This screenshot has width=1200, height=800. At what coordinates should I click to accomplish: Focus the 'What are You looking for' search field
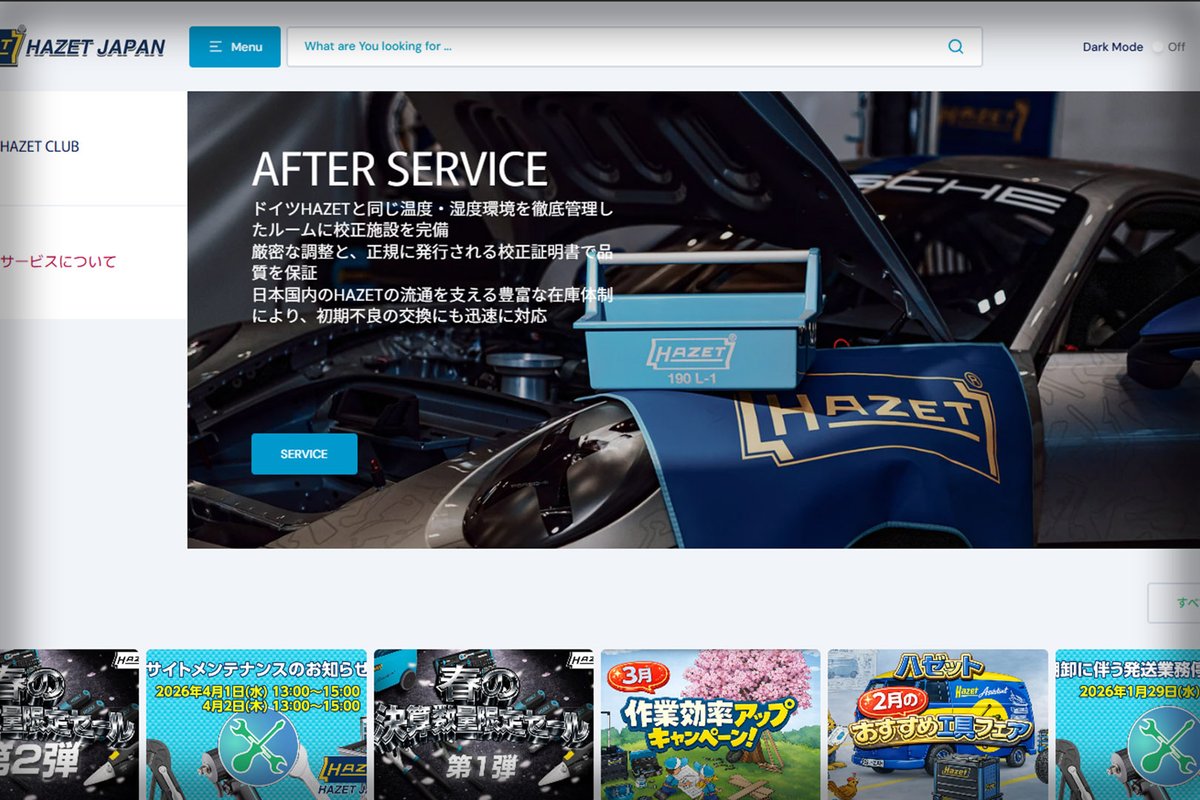click(634, 47)
